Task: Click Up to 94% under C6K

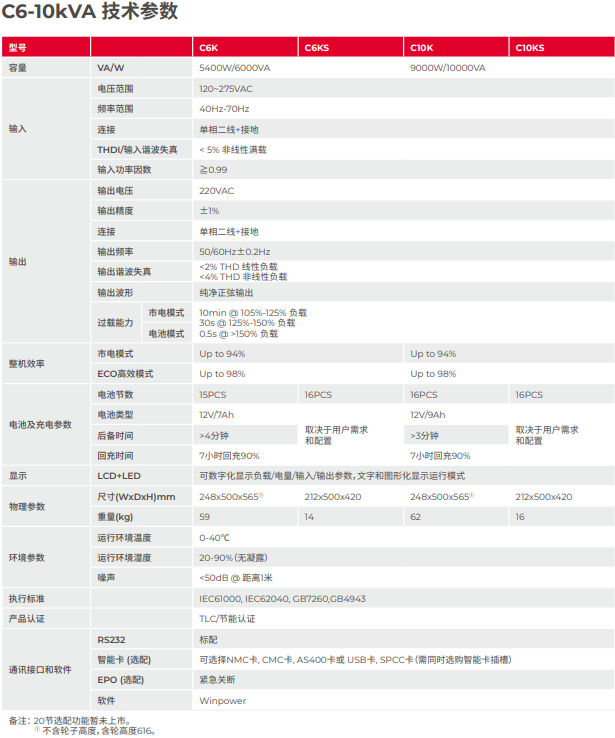Action: coord(222,354)
